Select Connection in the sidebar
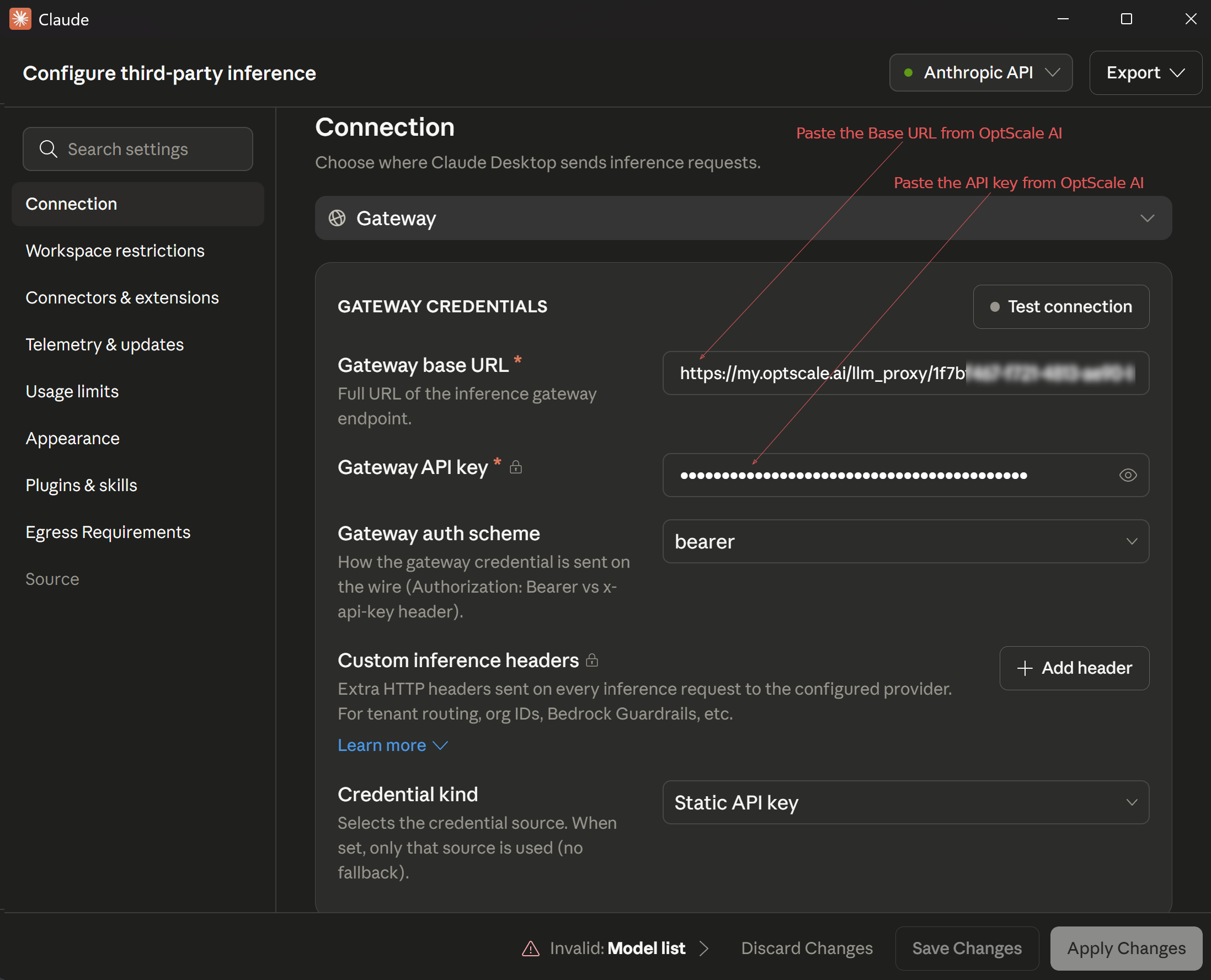This screenshot has height=980, width=1211. [138, 204]
